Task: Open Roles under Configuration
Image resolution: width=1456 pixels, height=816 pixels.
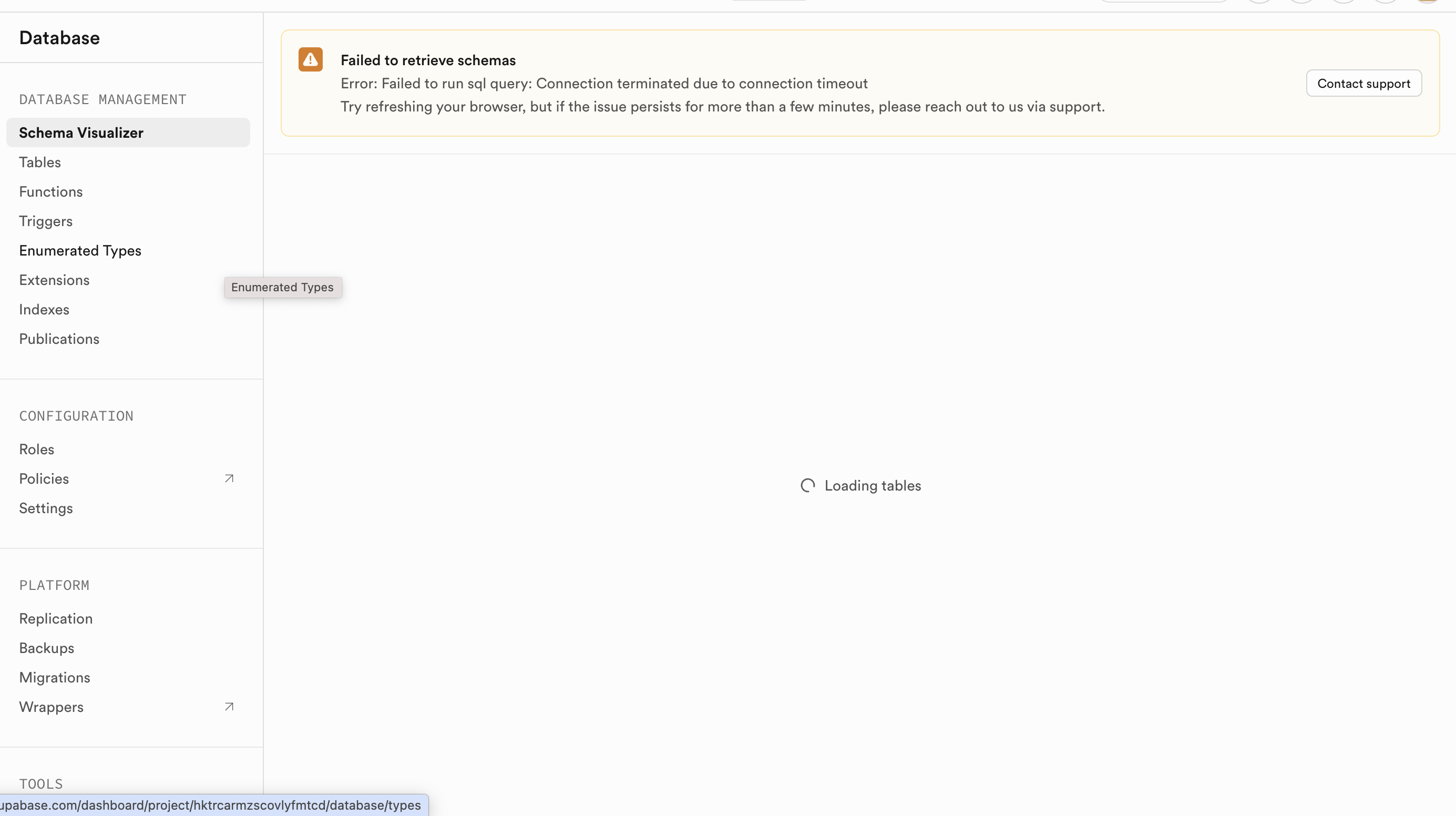Action: 36,449
